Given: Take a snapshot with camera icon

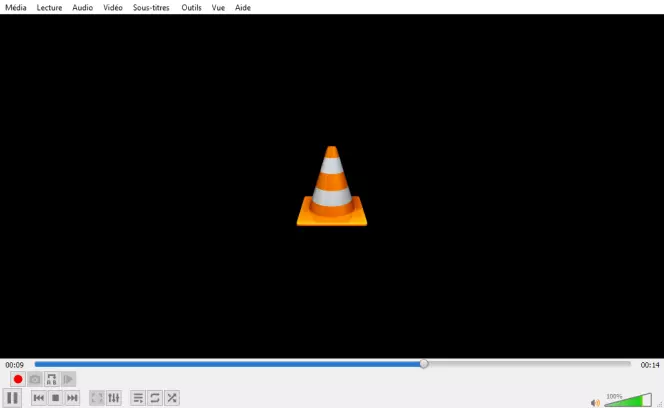Looking at the screenshot, I should pos(35,379).
